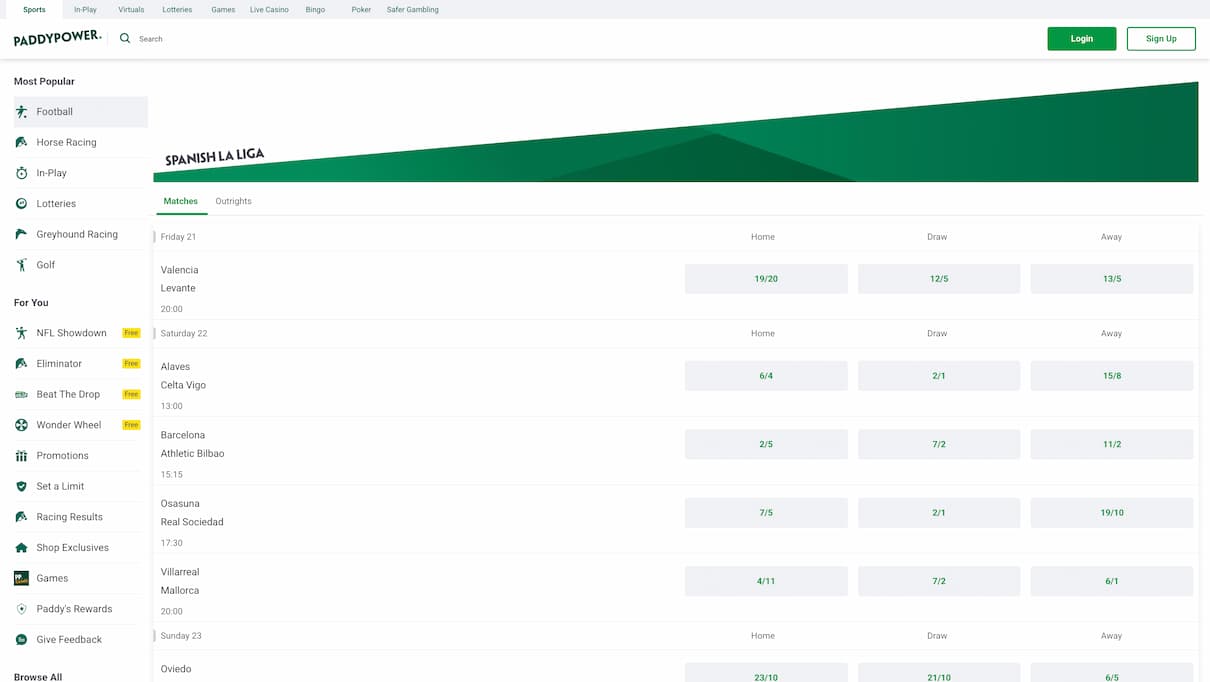
Task: Click the green Login button
Action: pos(1081,38)
